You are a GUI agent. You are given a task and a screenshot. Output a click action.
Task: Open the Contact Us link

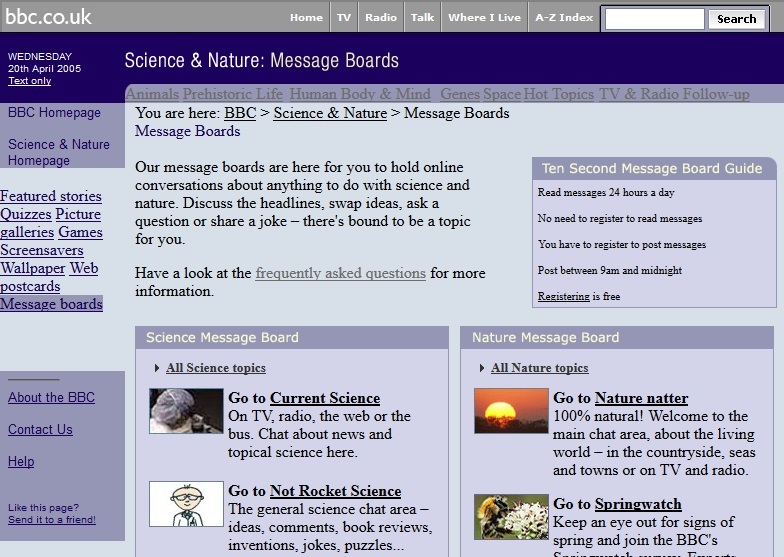[x=40, y=430]
